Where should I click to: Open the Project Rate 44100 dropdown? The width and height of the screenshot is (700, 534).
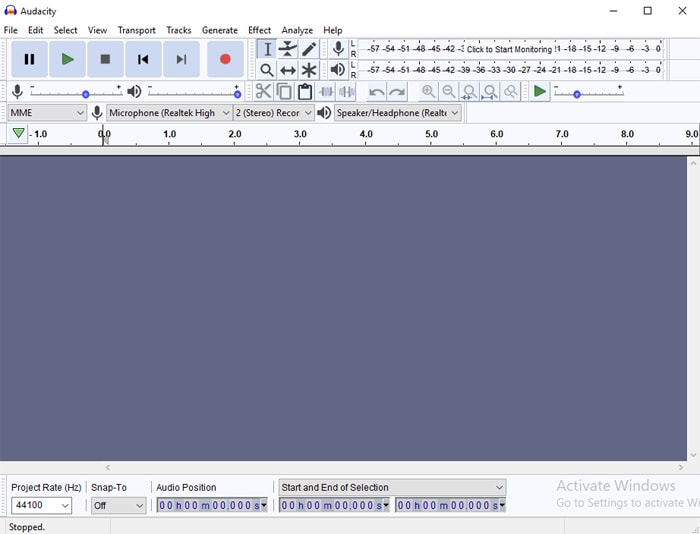(41, 505)
